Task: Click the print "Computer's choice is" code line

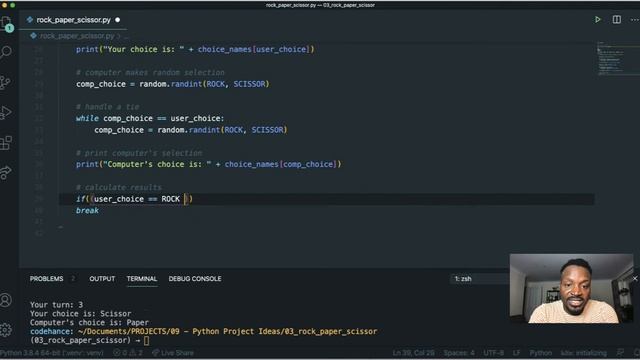Action: click(209, 164)
